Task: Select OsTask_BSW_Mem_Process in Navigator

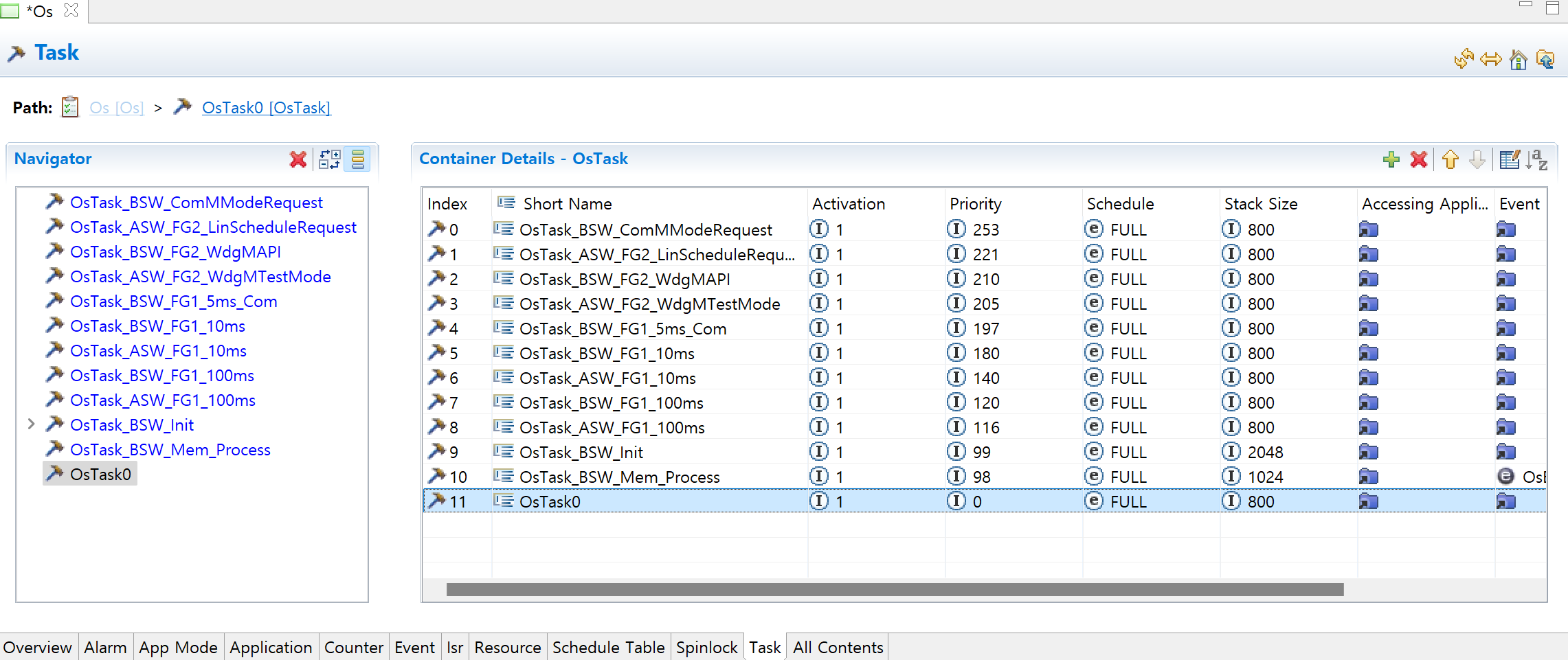Action: [x=170, y=450]
